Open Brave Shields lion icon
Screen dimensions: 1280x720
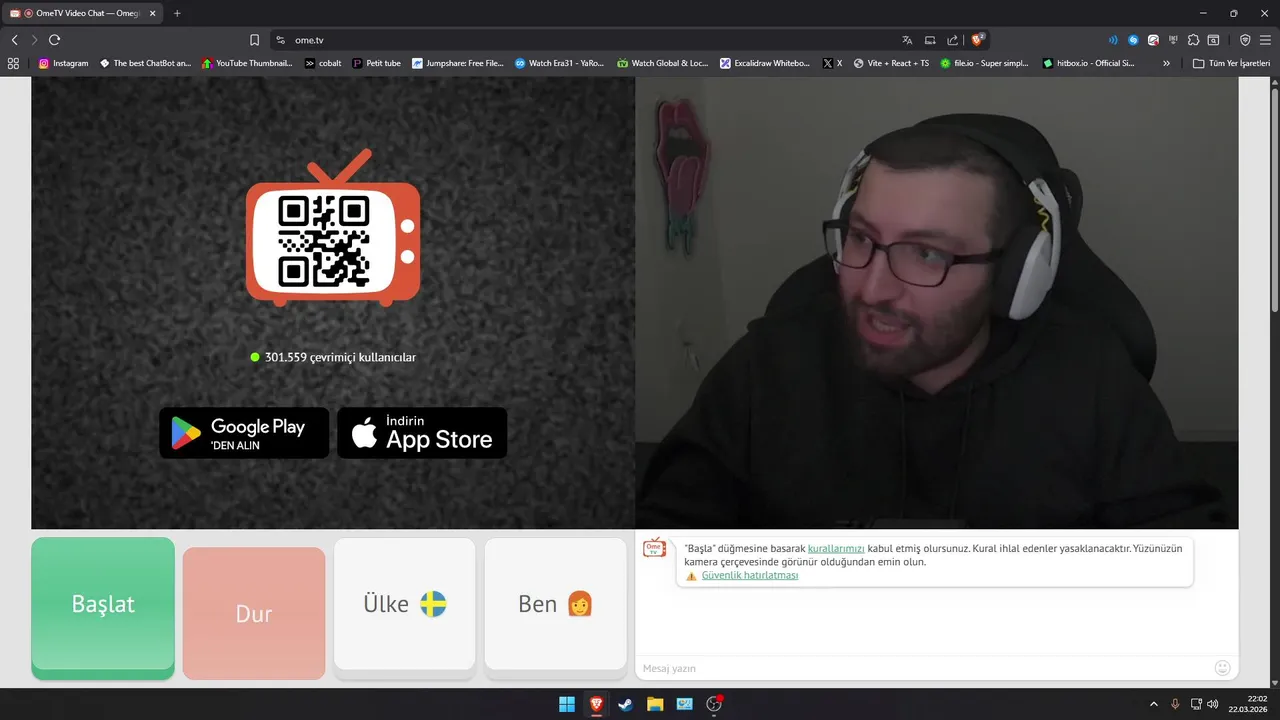click(x=978, y=40)
